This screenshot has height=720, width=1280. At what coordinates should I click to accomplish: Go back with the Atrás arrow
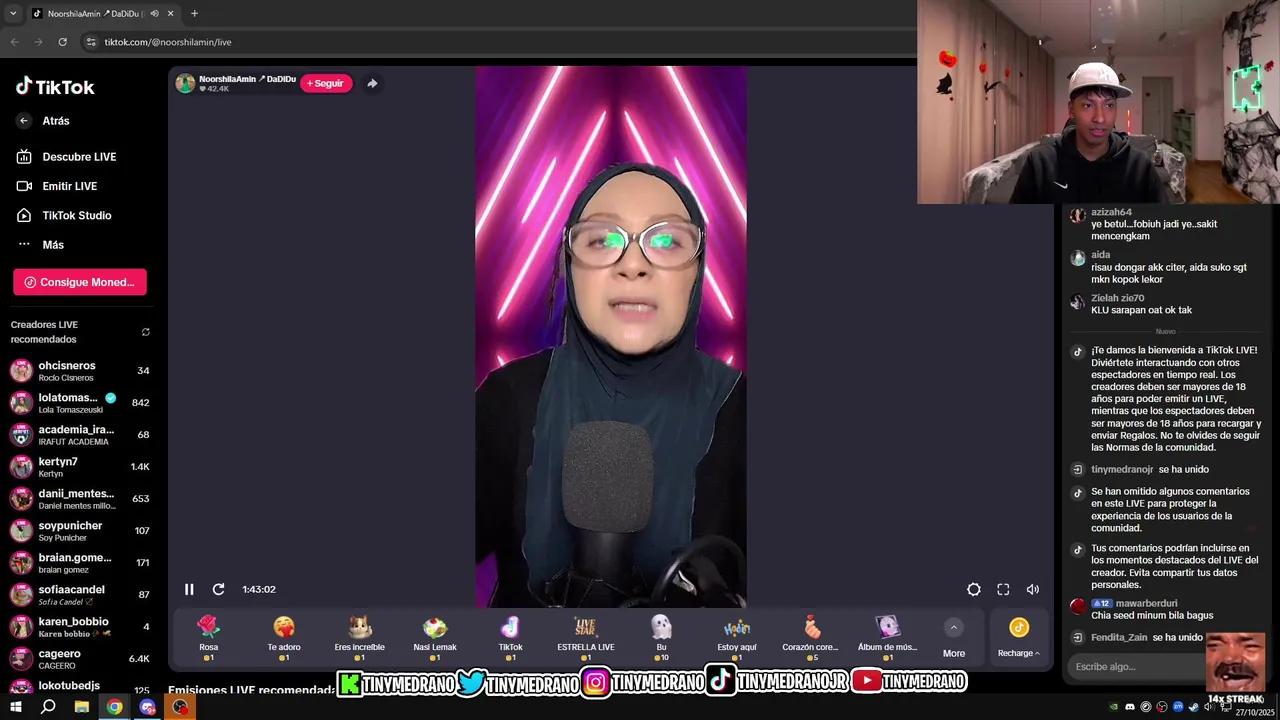click(24, 121)
